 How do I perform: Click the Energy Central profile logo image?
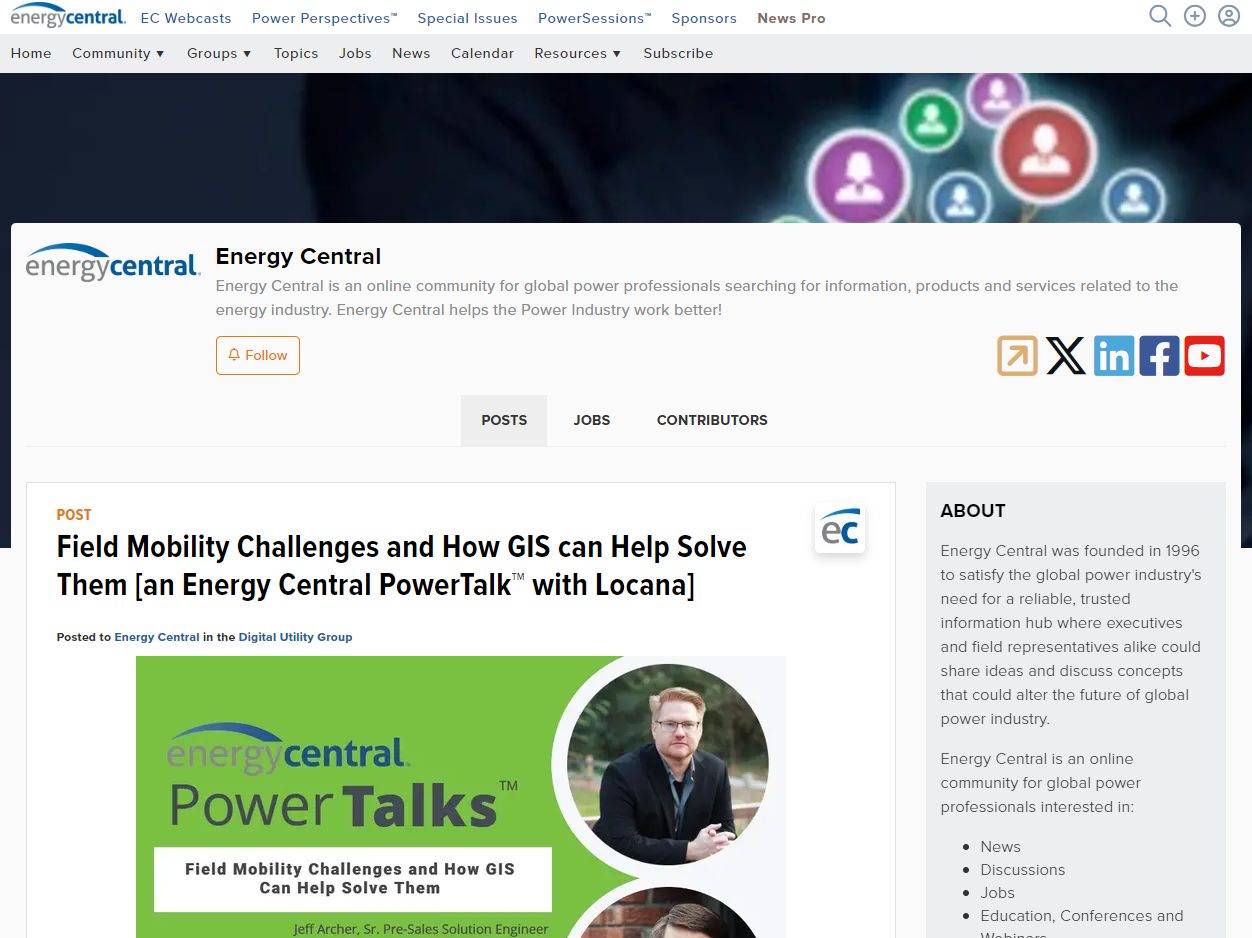113,263
